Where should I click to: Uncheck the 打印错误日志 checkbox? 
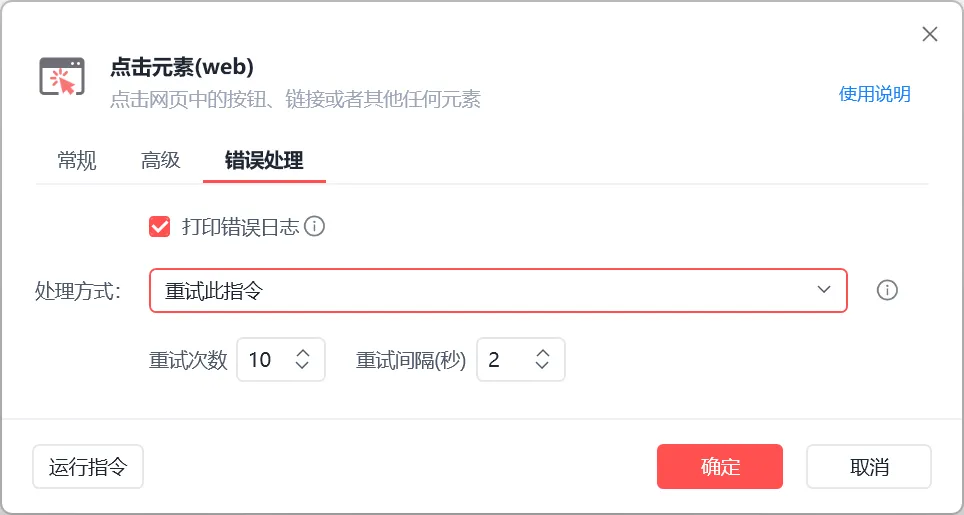(x=159, y=226)
